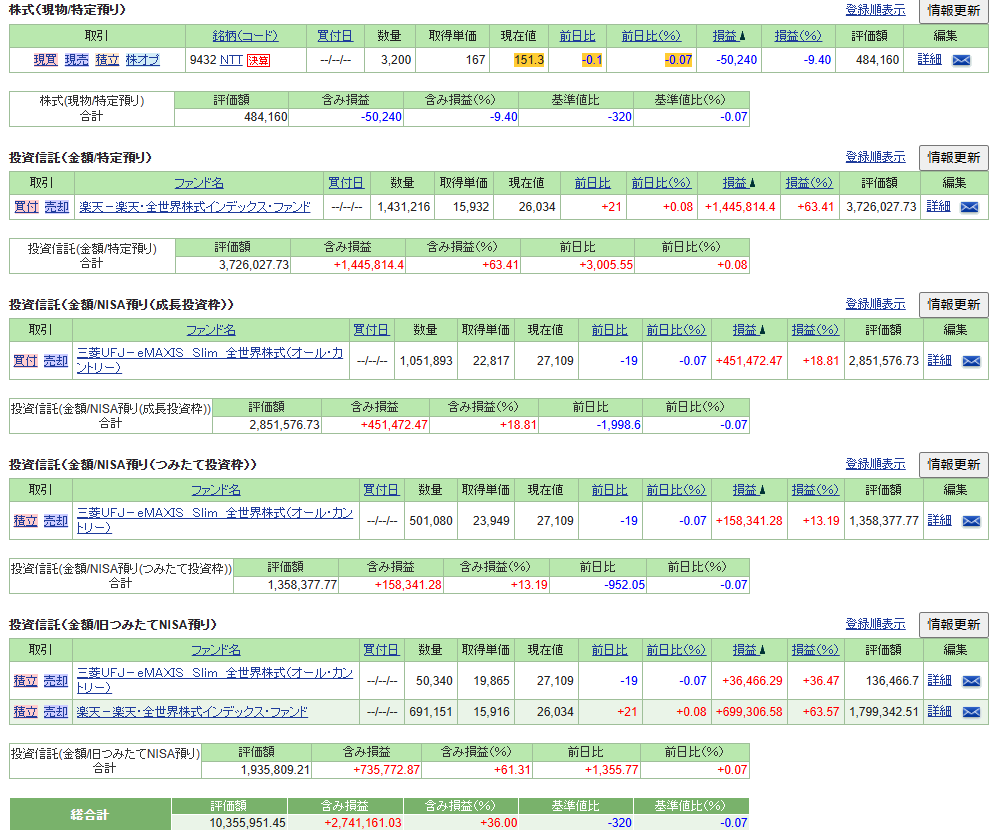Open 詳細 link in the NTT row
The height and width of the screenshot is (830, 1006).
click(930, 60)
